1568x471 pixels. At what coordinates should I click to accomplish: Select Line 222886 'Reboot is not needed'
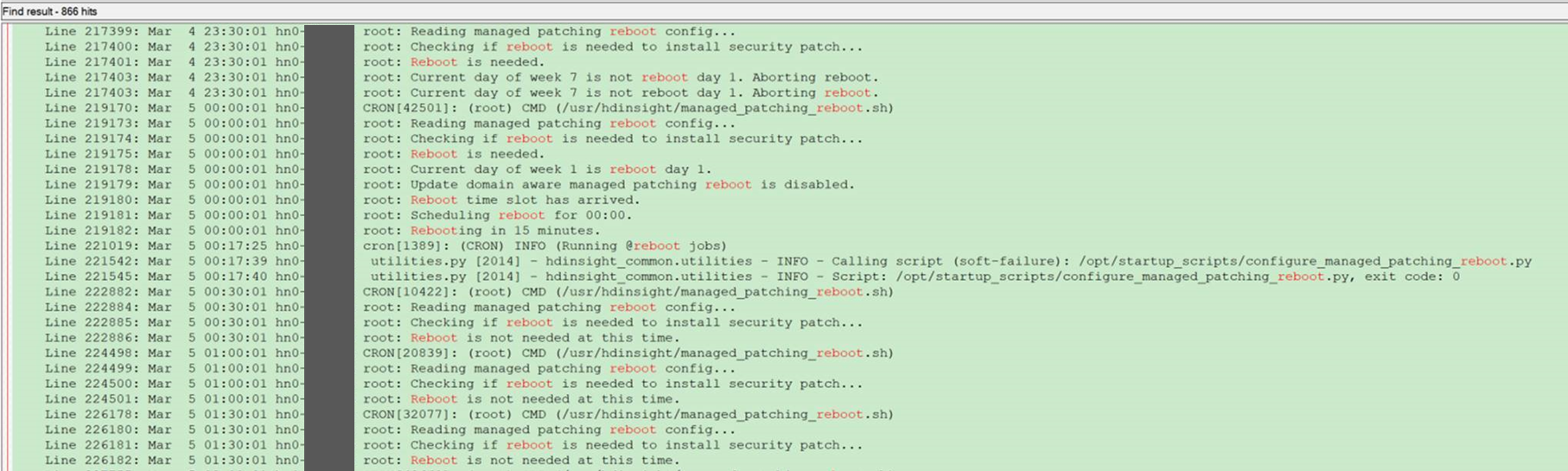(520, 338)
